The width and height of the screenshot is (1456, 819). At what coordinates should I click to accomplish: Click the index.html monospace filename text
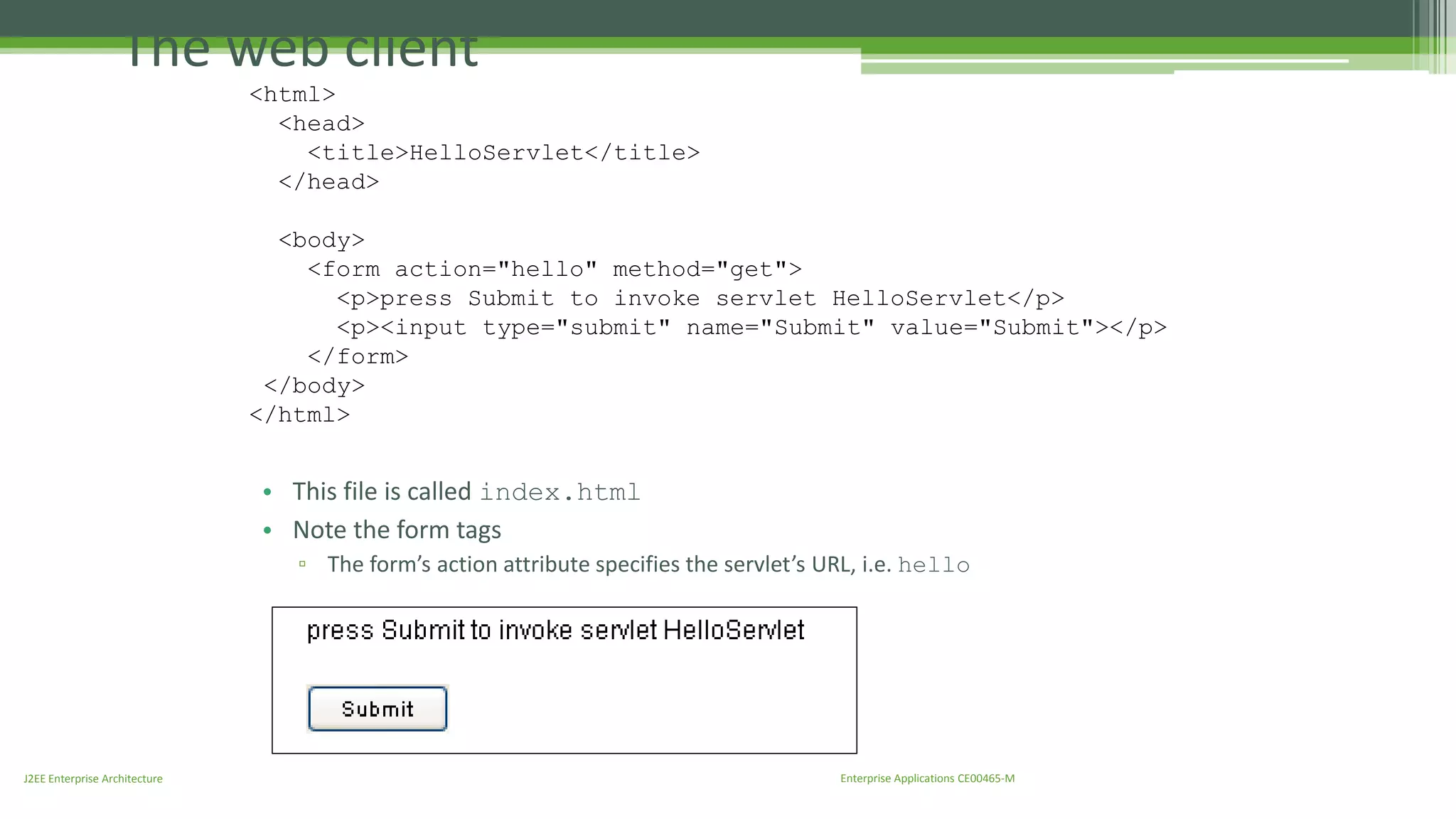click(x=560, y=492)
